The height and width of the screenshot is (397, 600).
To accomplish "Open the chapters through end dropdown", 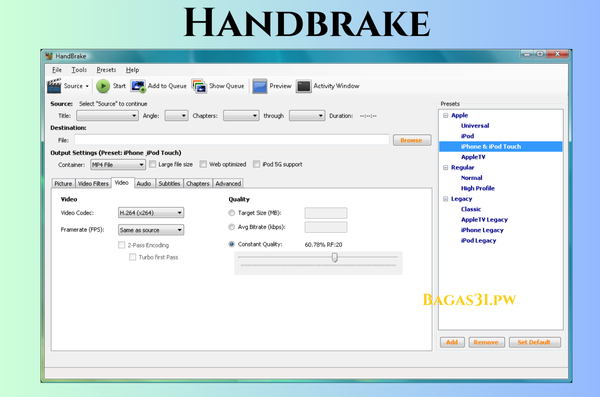I will (x=307, y=116).
